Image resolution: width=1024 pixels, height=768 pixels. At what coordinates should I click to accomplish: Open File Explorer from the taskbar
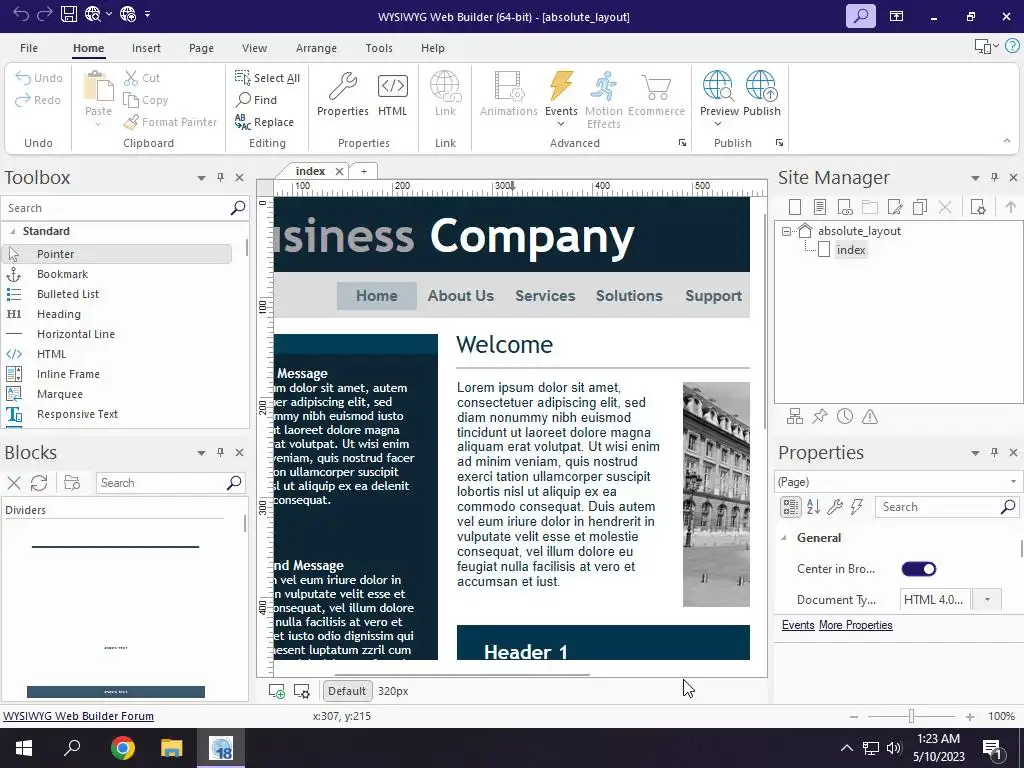(172, 748)
